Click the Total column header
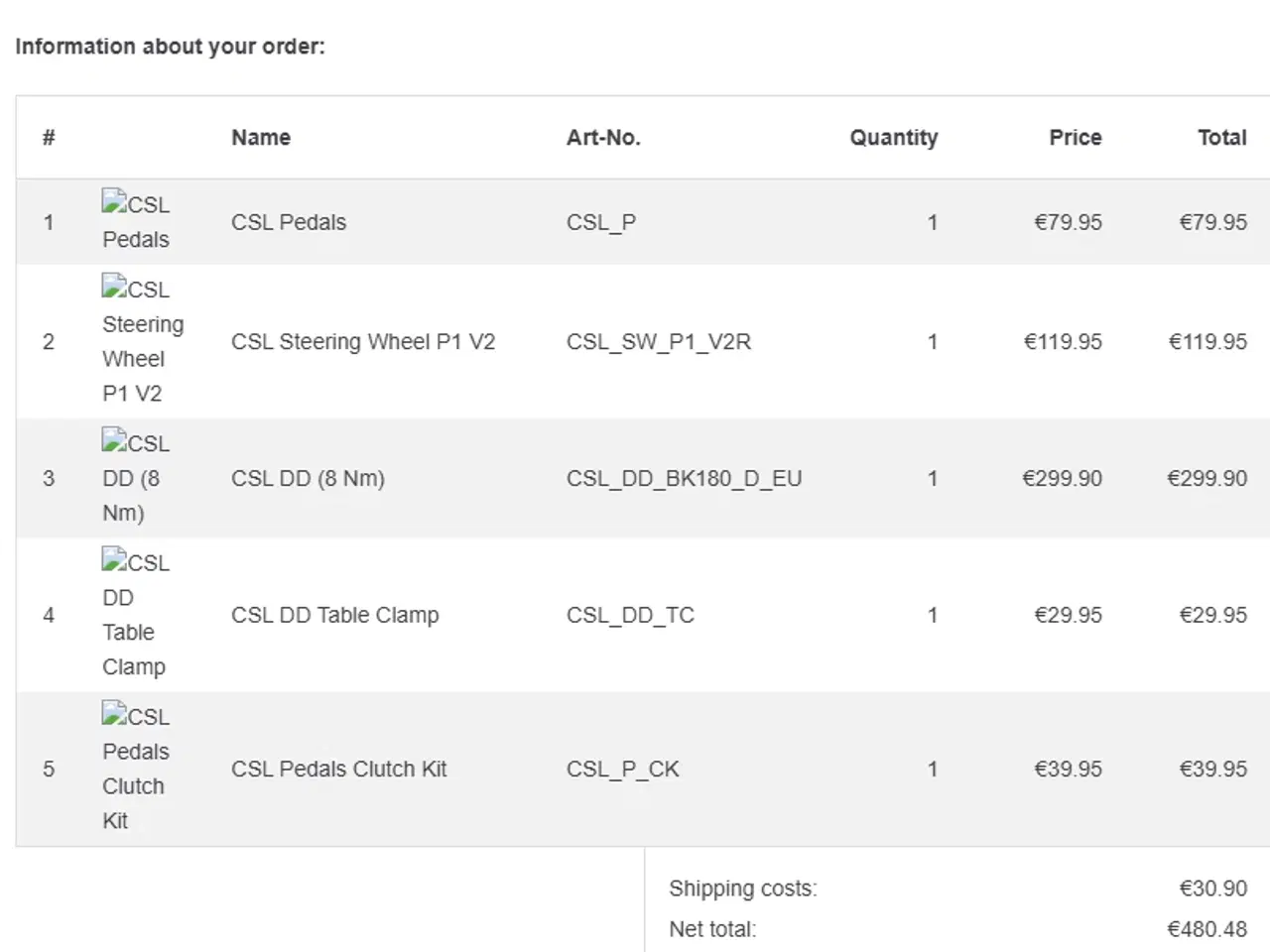The image size is (1270, 952). pos(1221,138)
